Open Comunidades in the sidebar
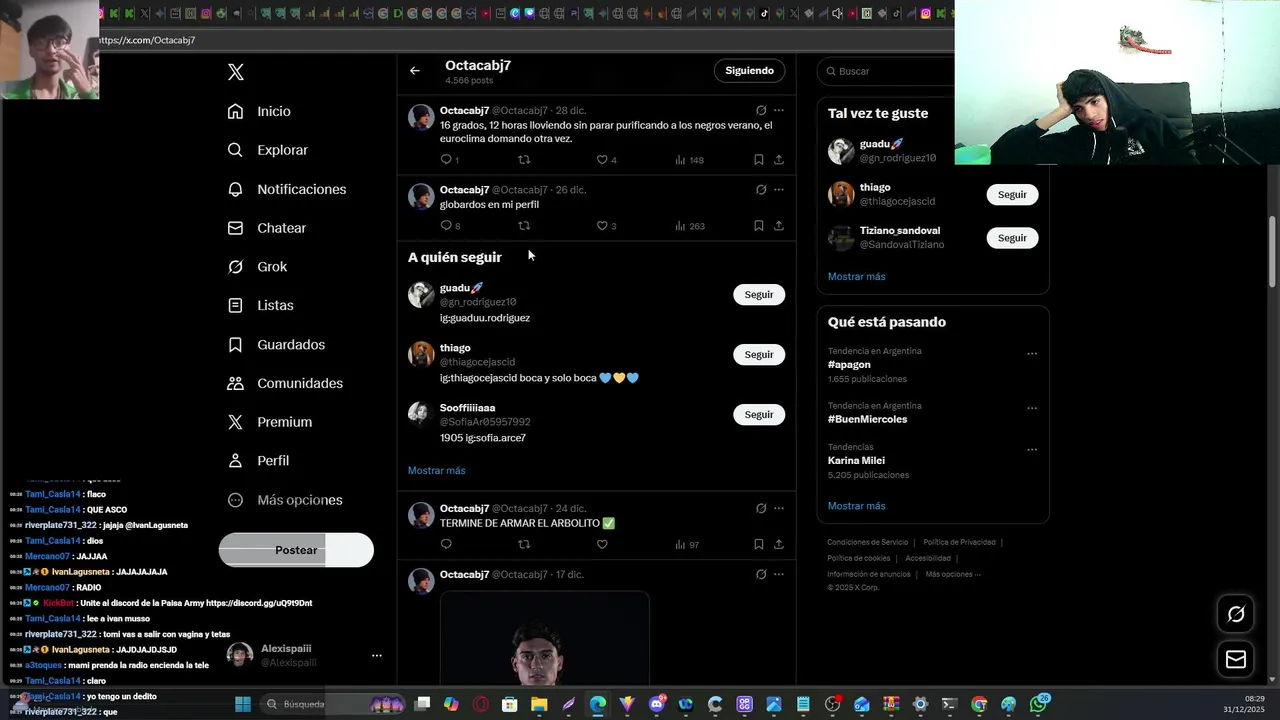This screenshot has height=720, width=1280. (285, 383)
